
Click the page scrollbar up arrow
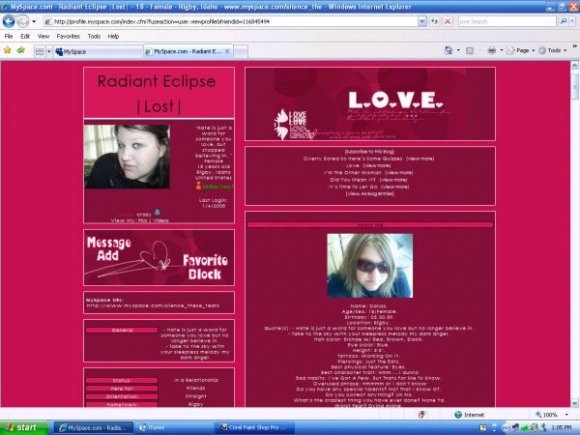pos(574,65)
